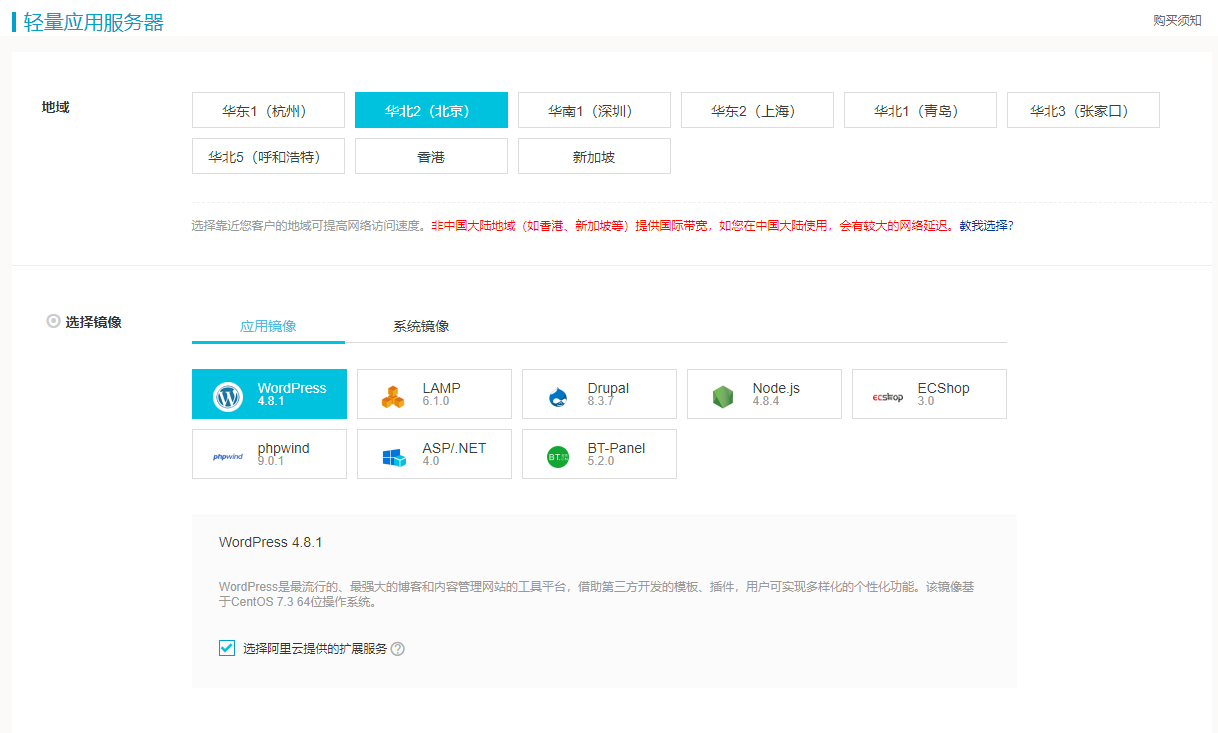The height and width of the screenshot is (733, 1218).
Task: Click the 地域 section label
Action: pos(55,107)
